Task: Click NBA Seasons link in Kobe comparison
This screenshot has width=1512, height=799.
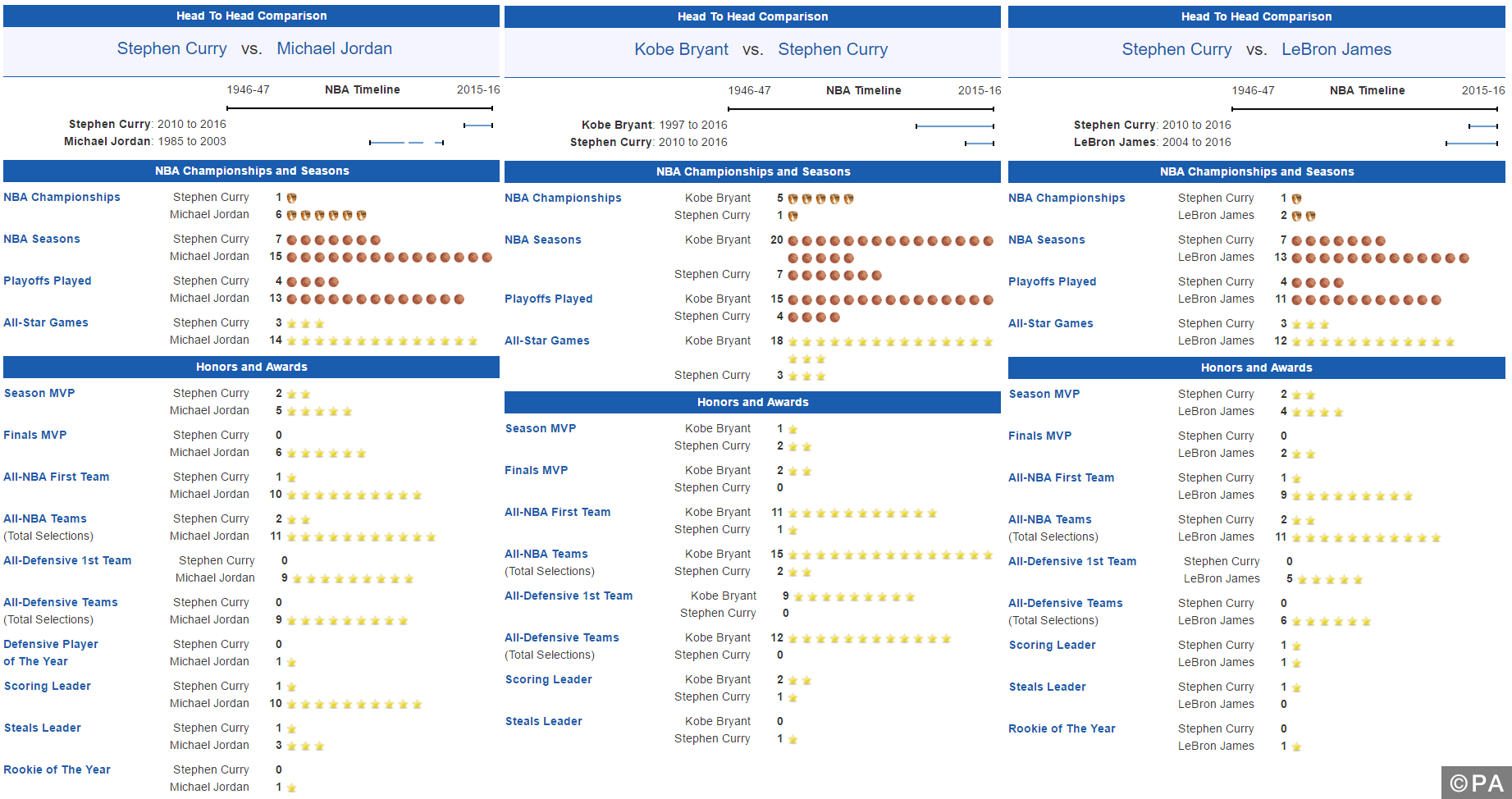Action: (542, 240)
